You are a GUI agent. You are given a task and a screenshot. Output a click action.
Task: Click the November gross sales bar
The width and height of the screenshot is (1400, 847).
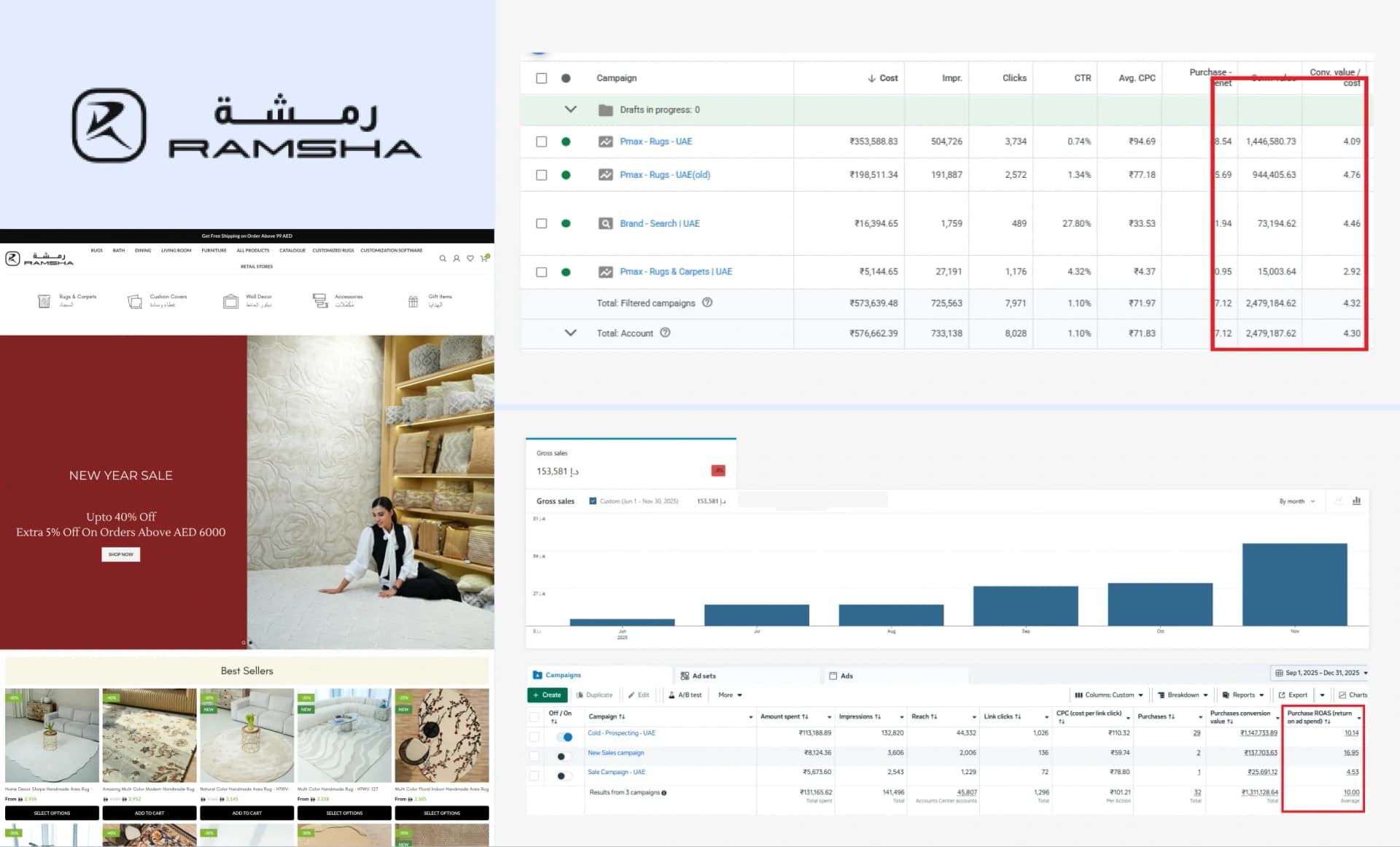[1294, 584]
